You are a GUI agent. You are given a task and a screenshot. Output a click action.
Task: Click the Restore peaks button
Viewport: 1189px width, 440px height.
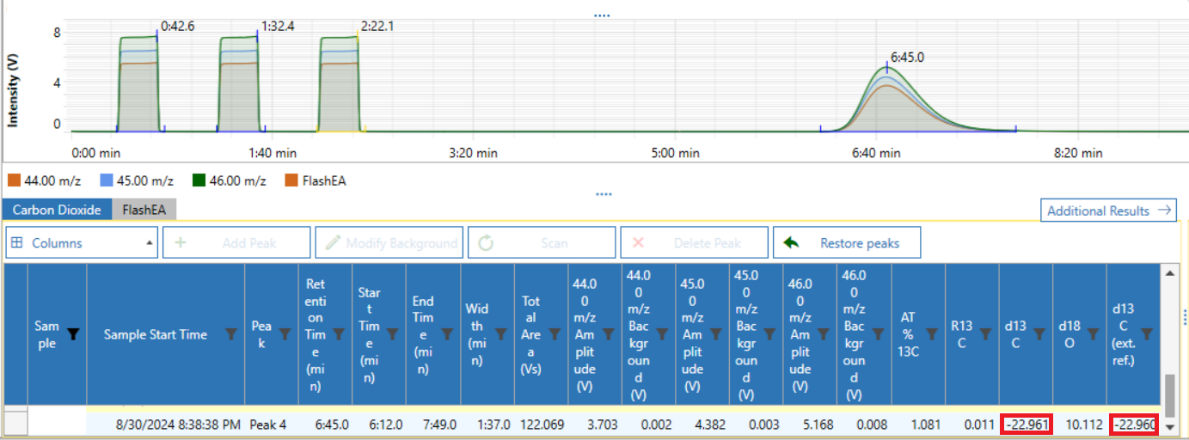847,243
